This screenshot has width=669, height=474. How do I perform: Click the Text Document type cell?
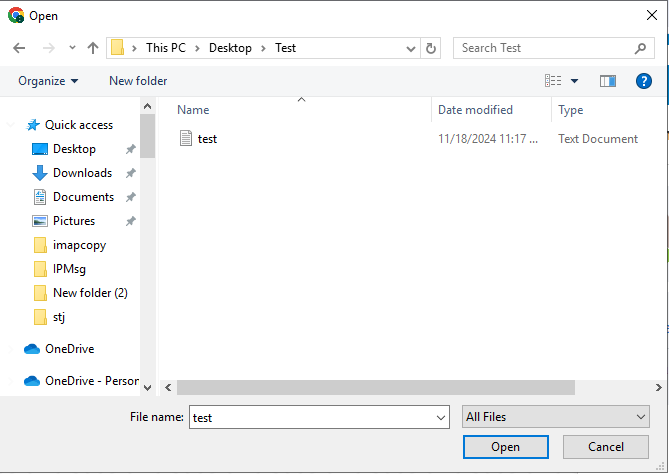pyautogui.click(x=598, y=139)
